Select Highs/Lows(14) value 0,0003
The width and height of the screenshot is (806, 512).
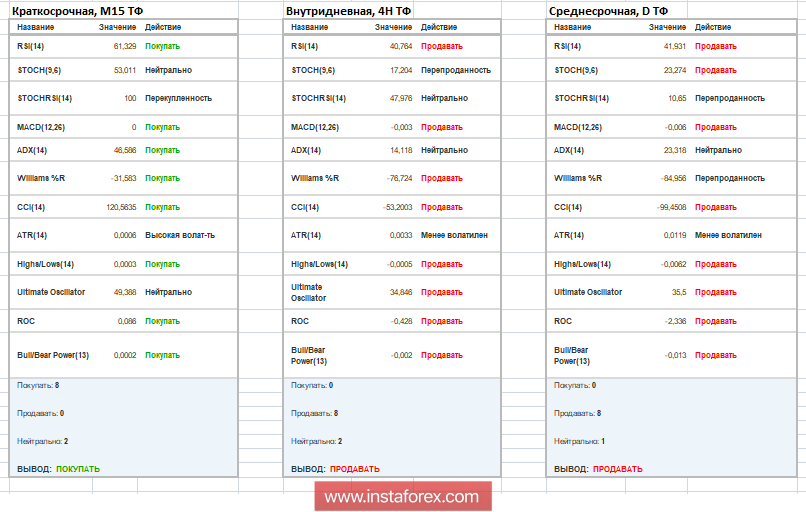pyautogui.click(x=125, y=264)
